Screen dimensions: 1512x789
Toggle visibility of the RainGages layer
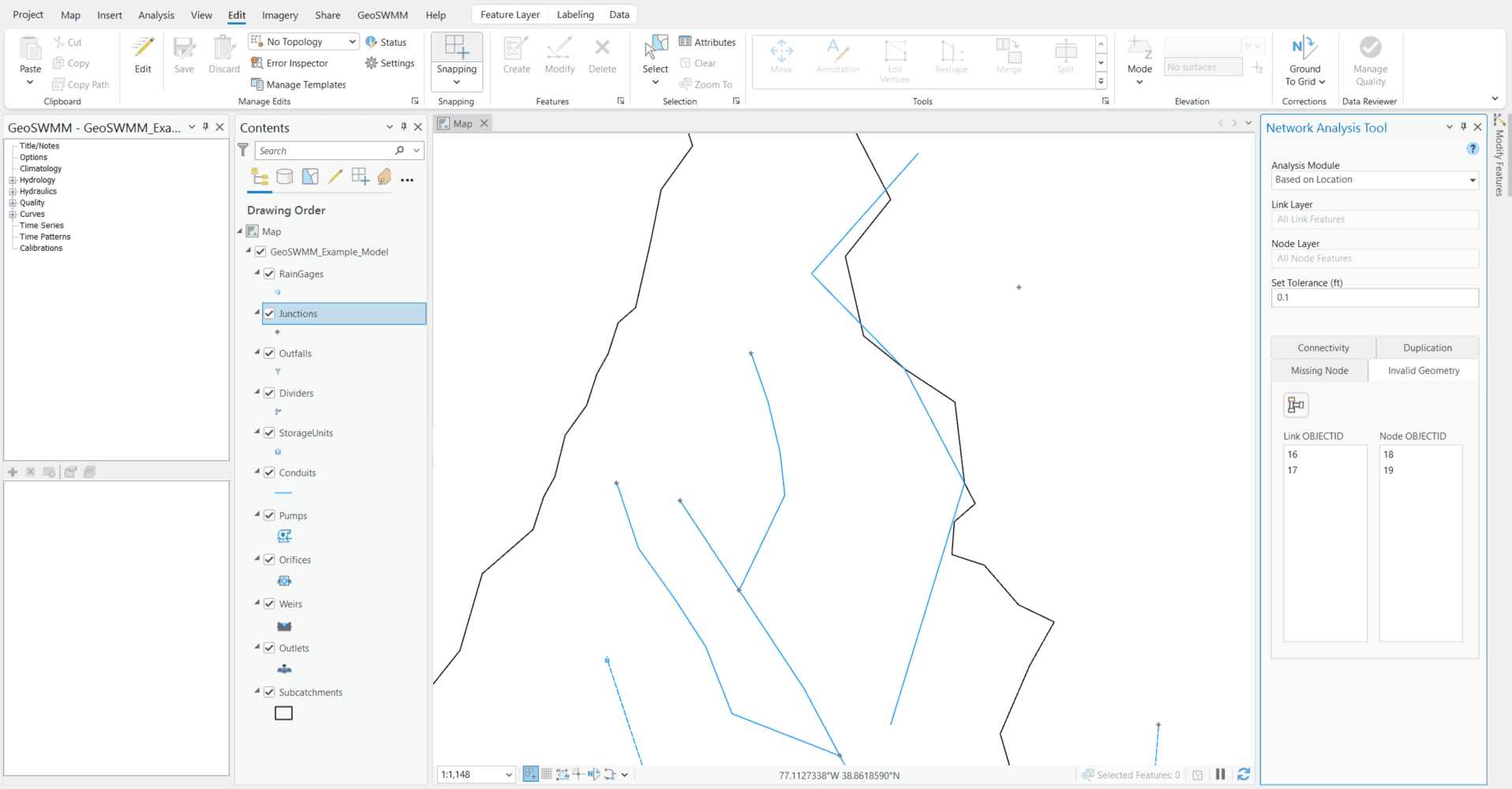click(270, 273)
